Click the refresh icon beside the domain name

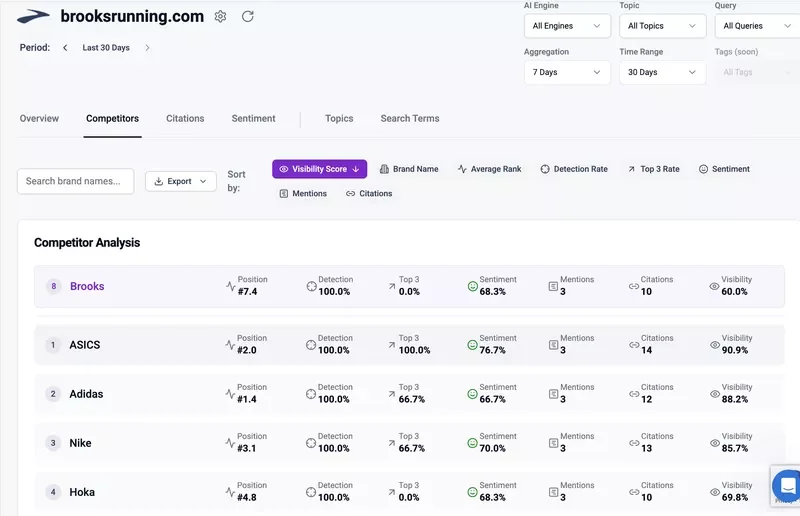[x=248, y=16]
